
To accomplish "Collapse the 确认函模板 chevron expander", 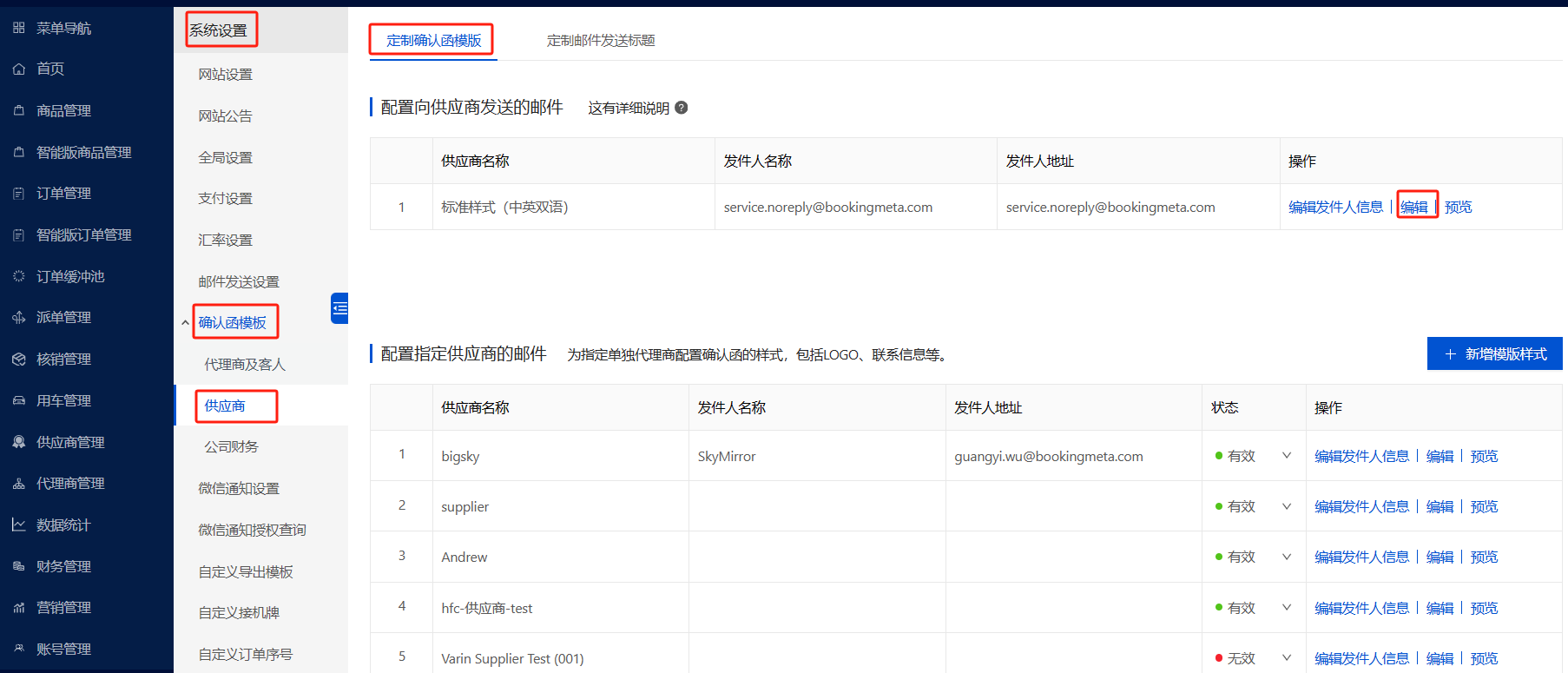I will pos(185,323).
